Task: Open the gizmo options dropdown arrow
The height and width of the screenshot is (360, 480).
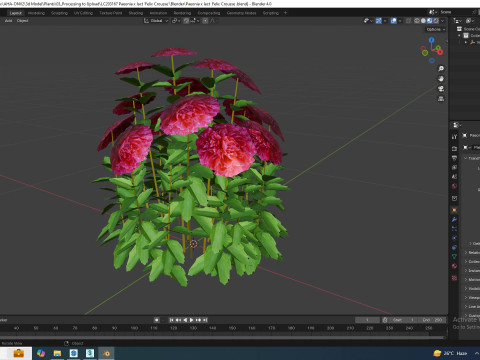Action: click(x=385, y=21)
